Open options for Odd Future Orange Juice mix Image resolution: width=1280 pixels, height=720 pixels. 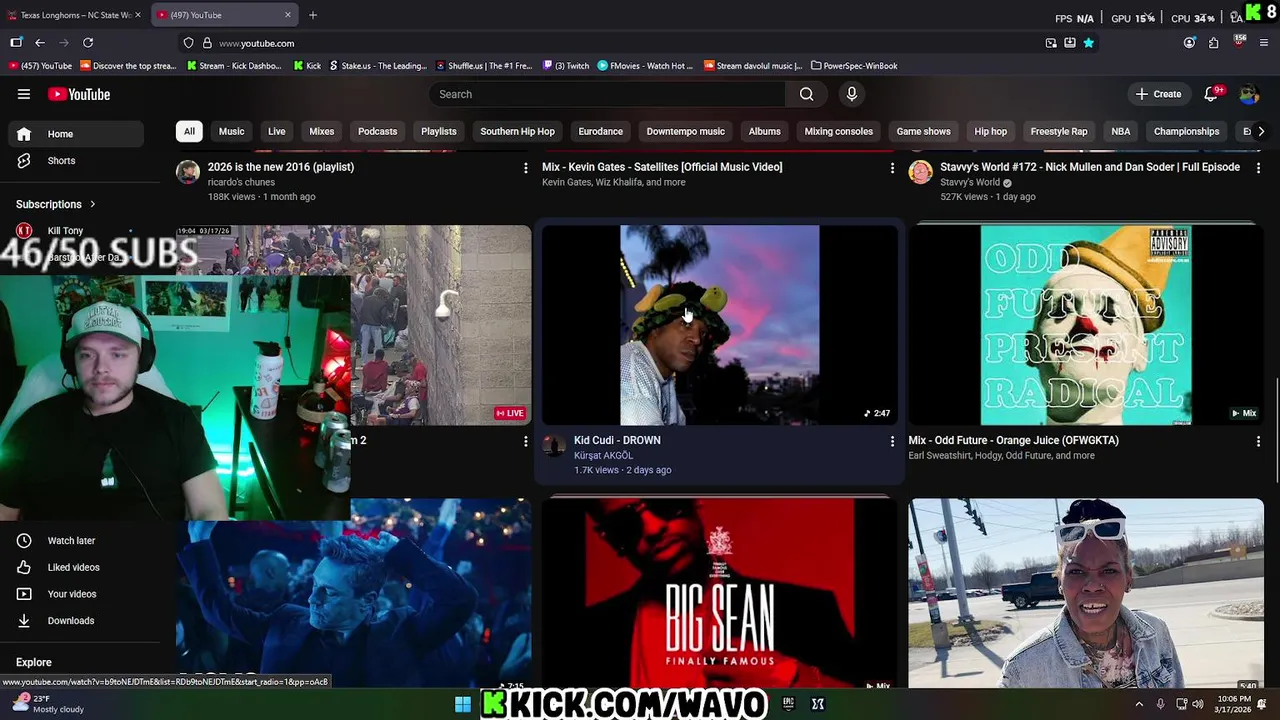coord(1258,441)
